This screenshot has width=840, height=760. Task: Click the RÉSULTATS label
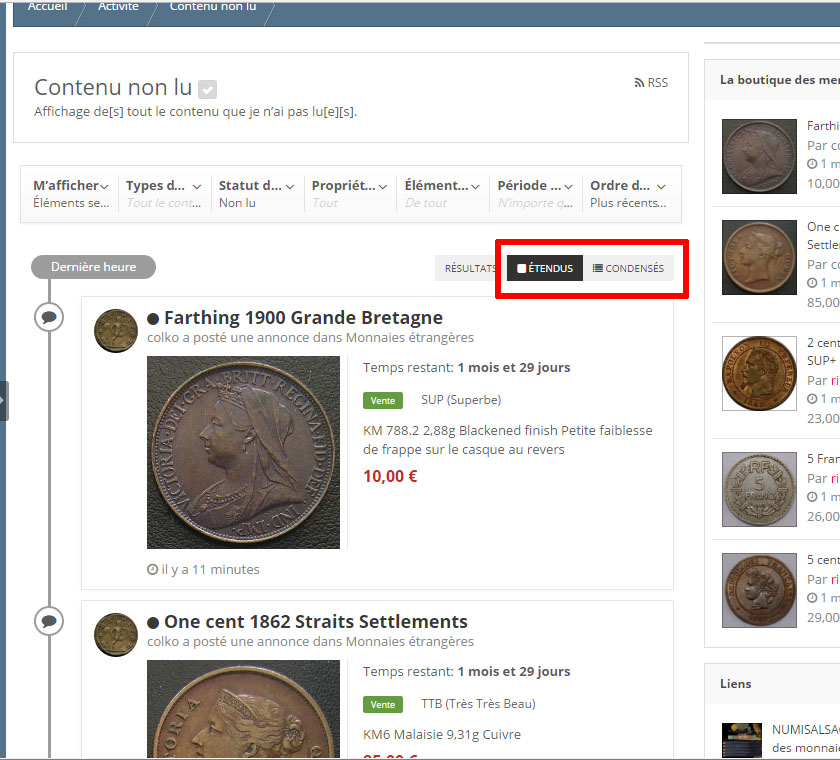(x=470, y=268)
